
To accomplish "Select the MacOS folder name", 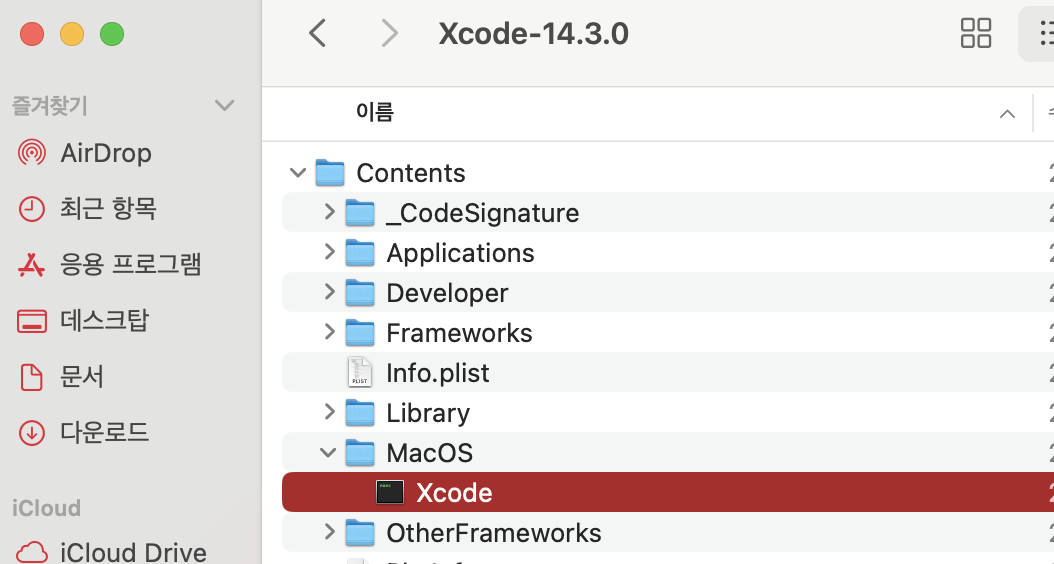I will coord(430,453).
